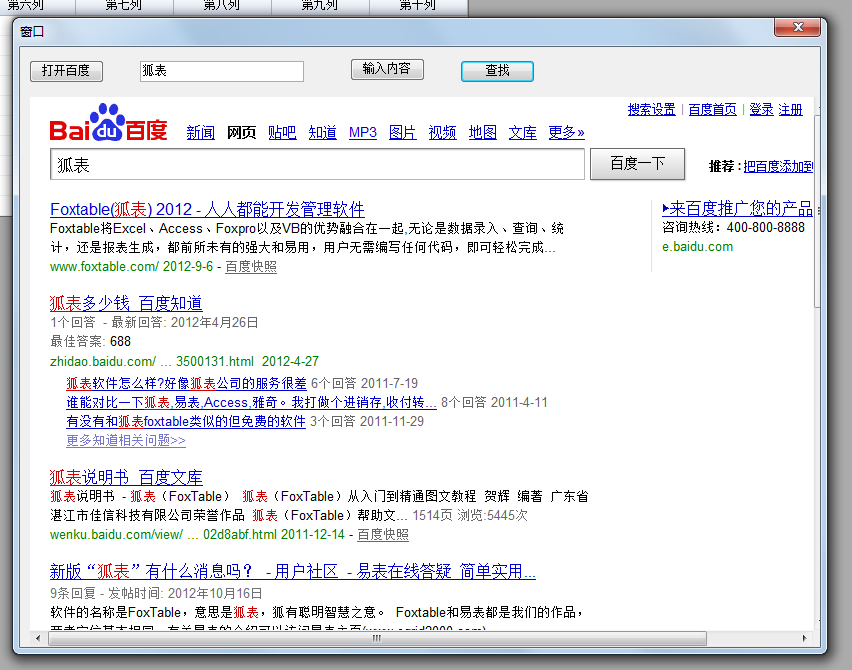The height and width of the screenshot is (670, 852).
Task: Open 有没有和狐表foxtable类似 question link
Action: click(x=186, y=422)
